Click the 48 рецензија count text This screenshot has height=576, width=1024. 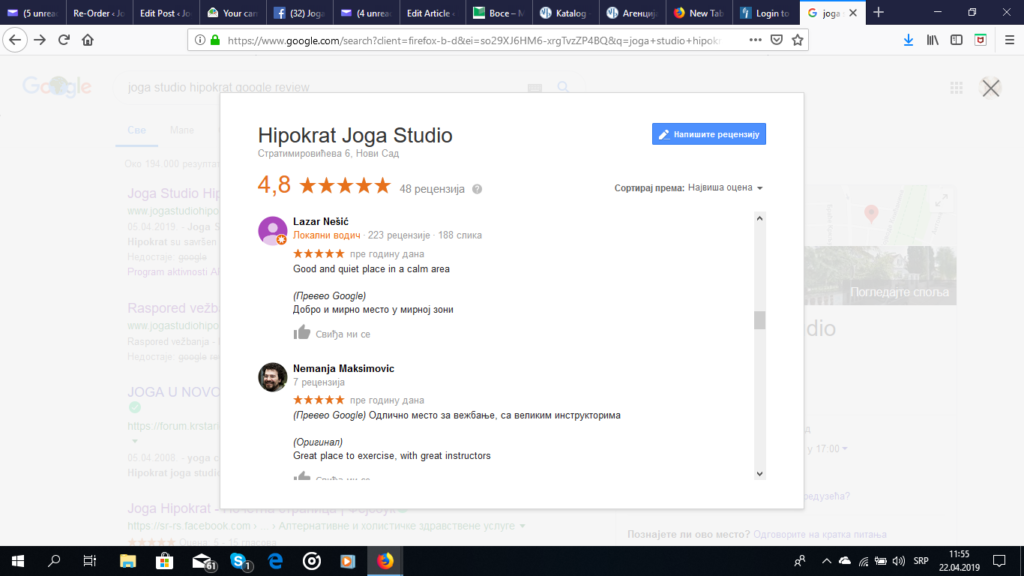pyautogui.click(x=432, y=189)
